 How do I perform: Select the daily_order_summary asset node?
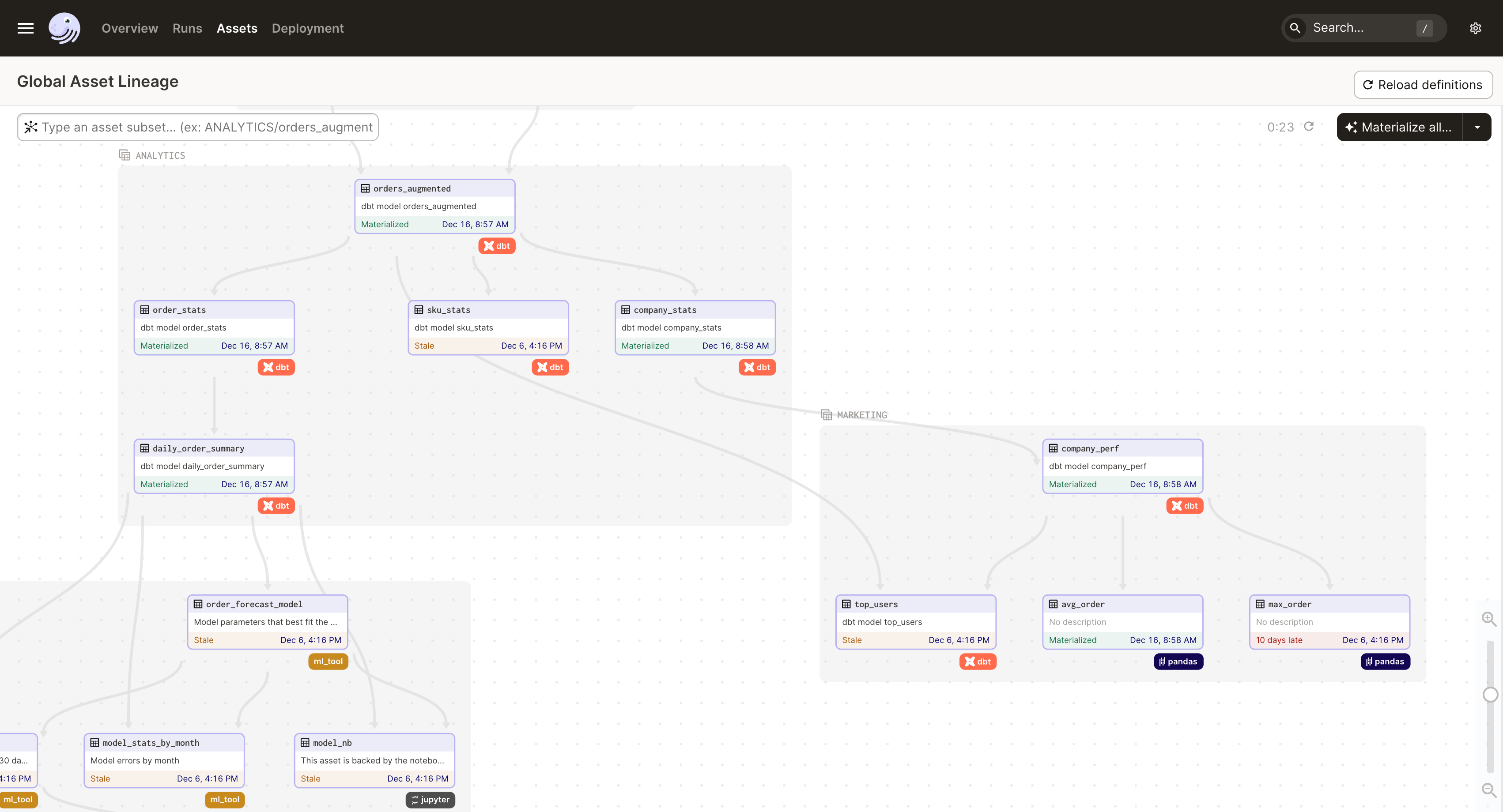tap(214, 466)
